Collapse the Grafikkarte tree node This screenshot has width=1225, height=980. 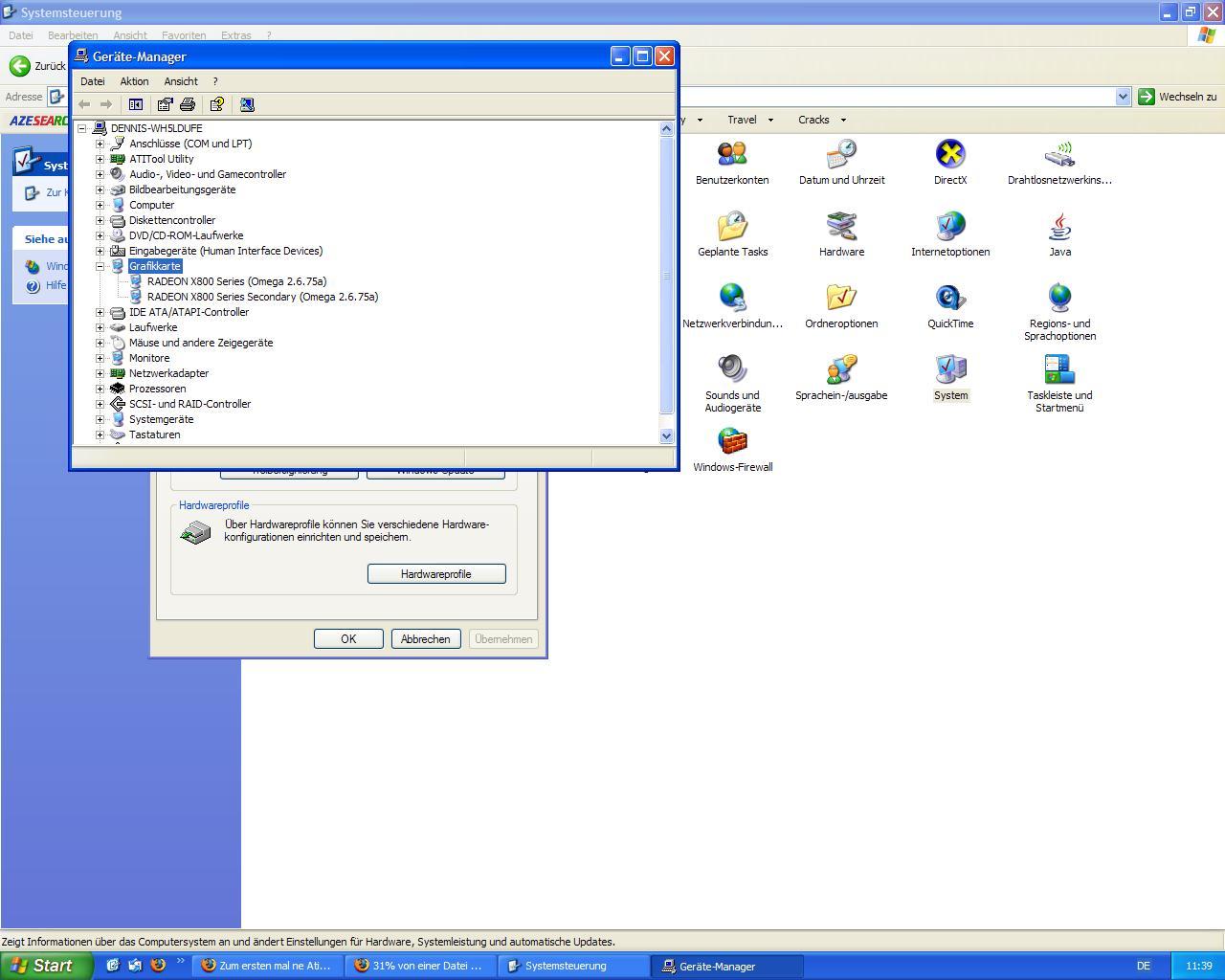[100, 266]
